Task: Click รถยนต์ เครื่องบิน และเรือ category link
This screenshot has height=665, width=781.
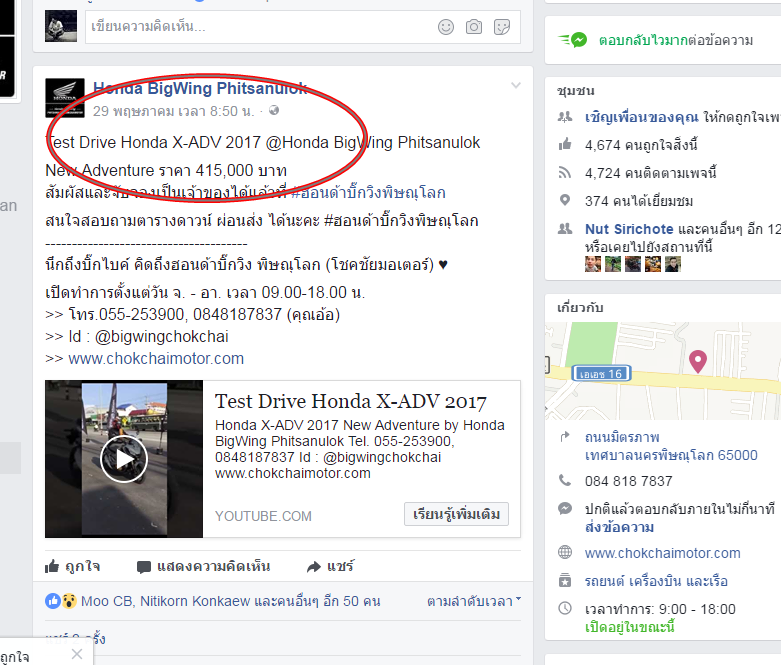Action: [x=656, y=581]
